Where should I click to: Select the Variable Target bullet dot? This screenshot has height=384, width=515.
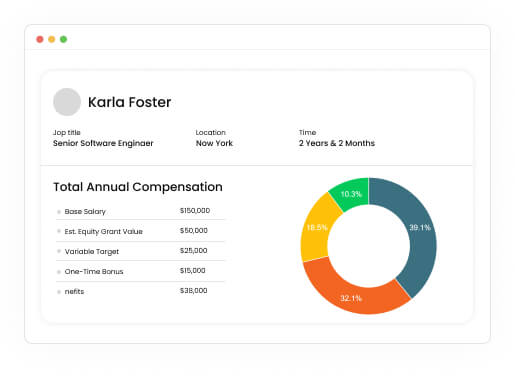[x=59, y=251]
